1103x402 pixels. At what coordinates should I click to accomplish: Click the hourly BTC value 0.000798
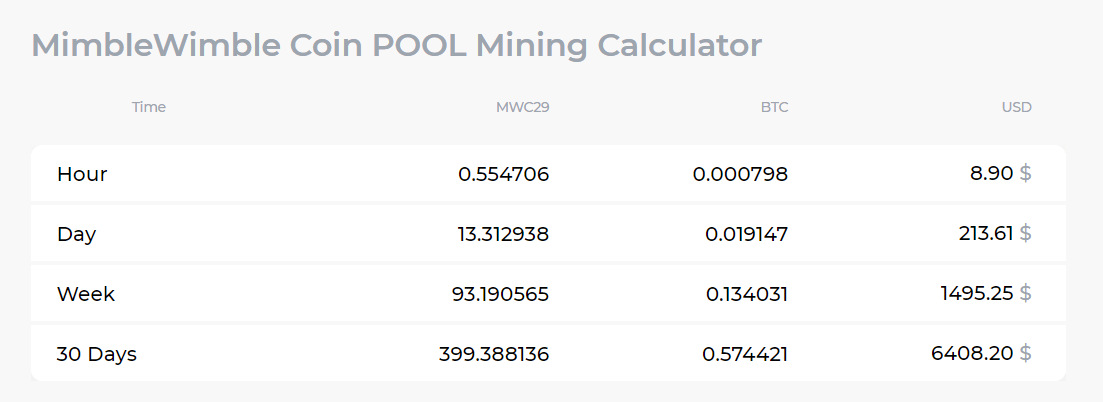click(x=740, y=174)
